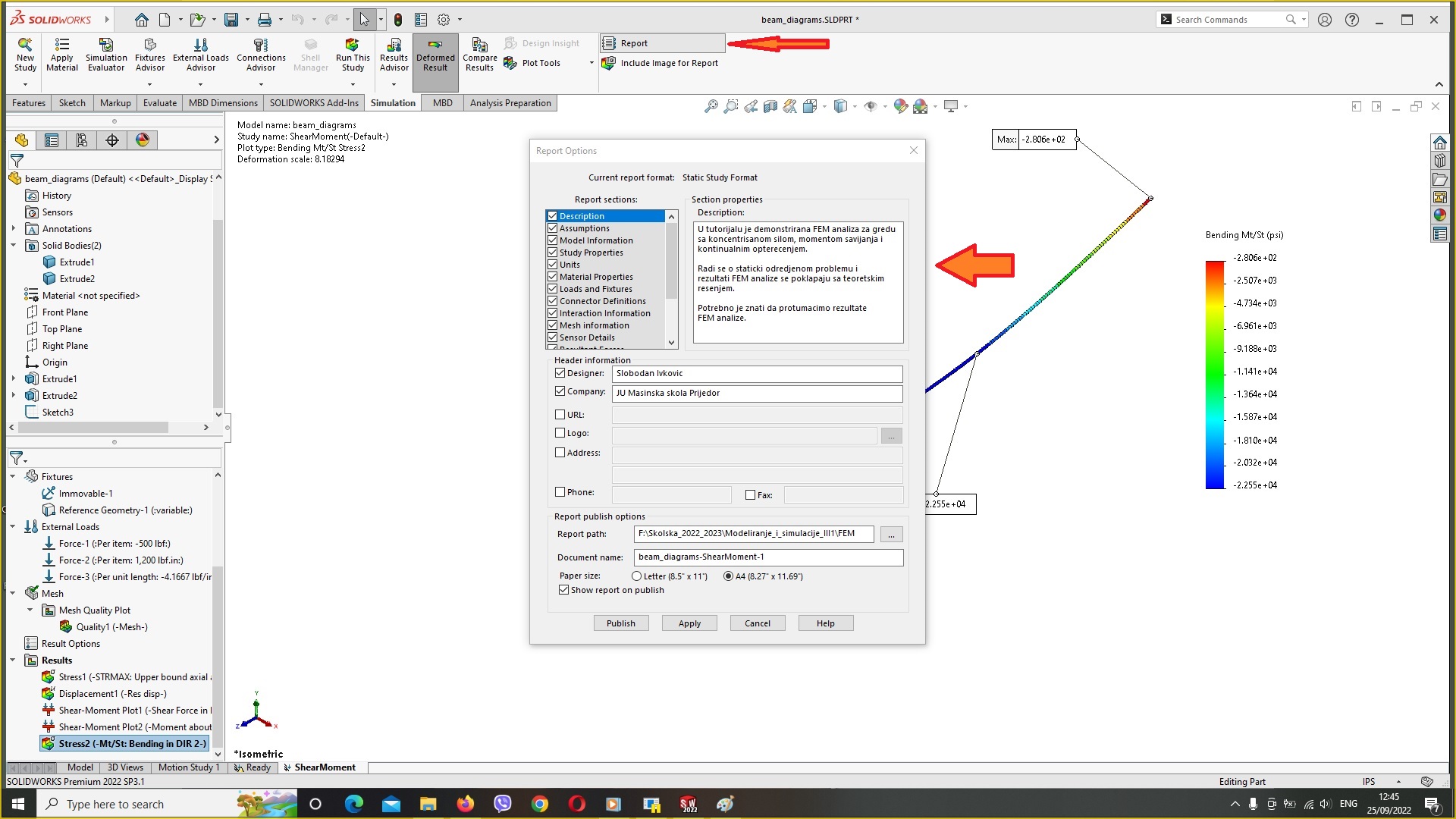
Task: Click the Rebuild traffic light icon
Action: pyautogui.click(x=398, y=20)
